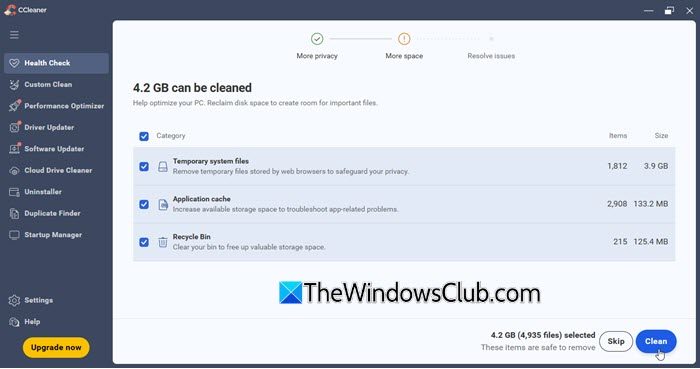700x369 pixels.
Task: Click 'These items are safe to remove' text
Action: tap(538, 348)
